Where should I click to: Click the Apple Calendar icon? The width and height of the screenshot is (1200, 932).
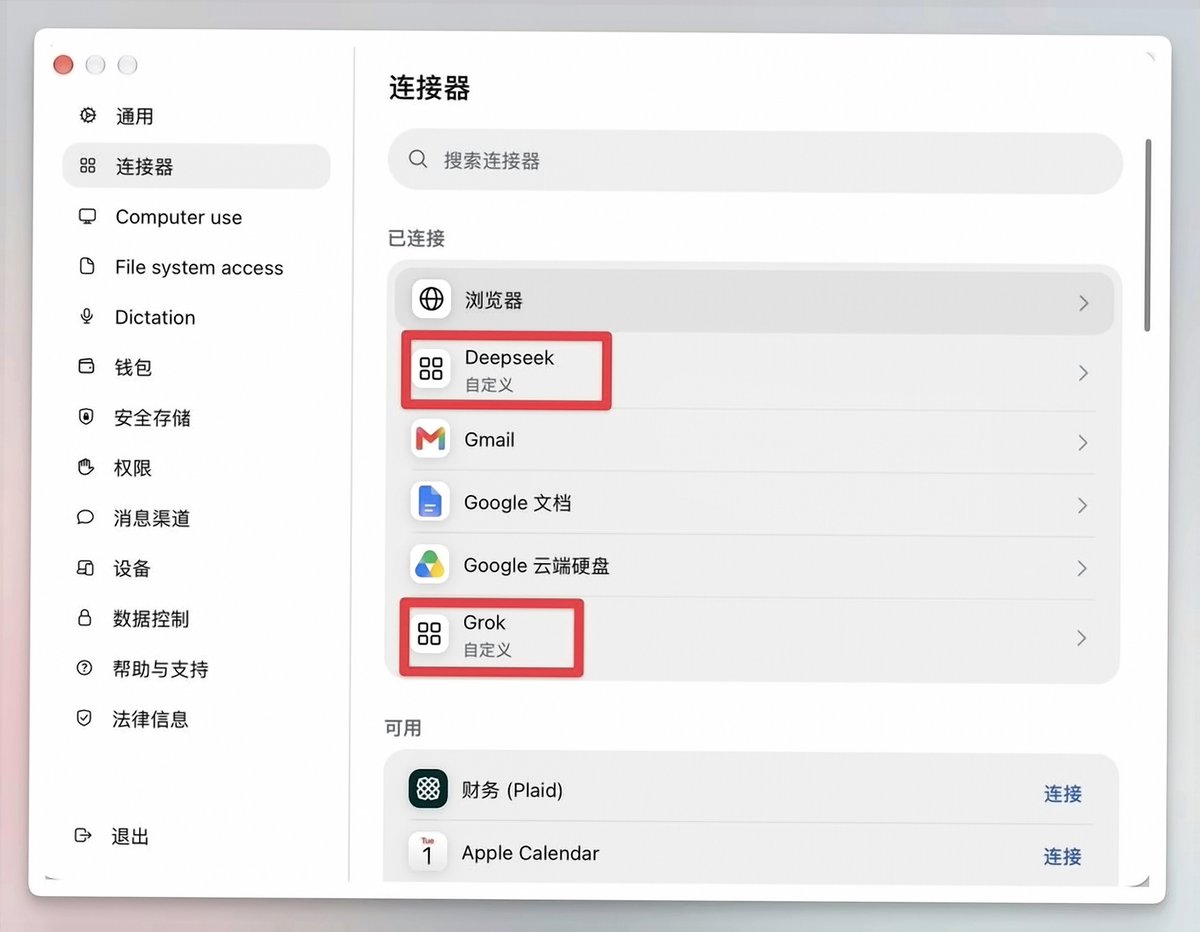[428, 852]
